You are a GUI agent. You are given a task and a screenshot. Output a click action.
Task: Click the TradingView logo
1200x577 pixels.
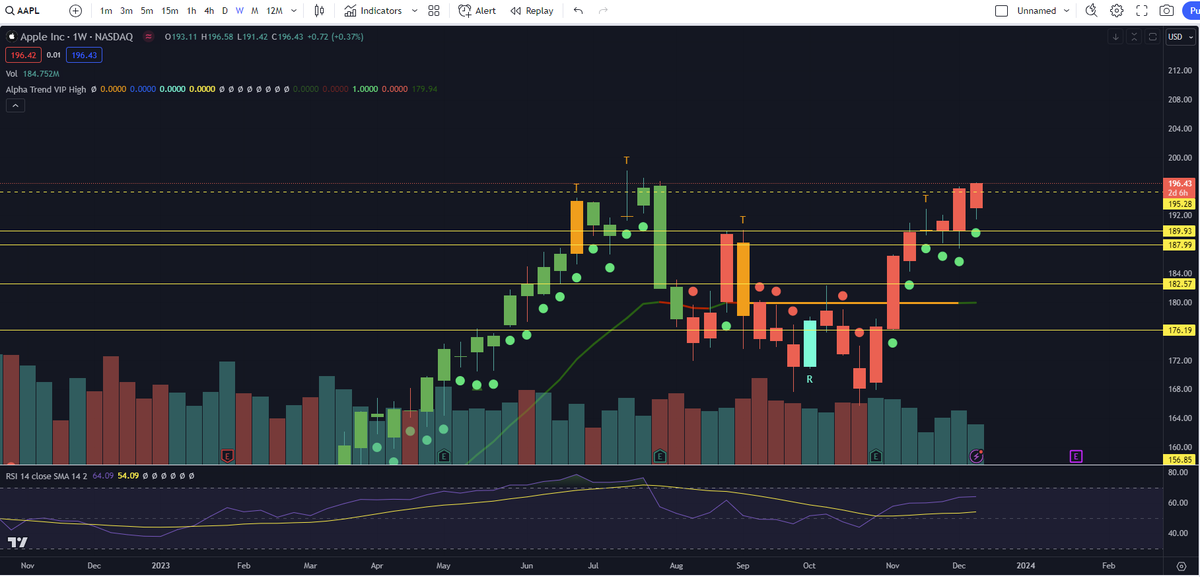pyautogui.click(x=17, y=542)
